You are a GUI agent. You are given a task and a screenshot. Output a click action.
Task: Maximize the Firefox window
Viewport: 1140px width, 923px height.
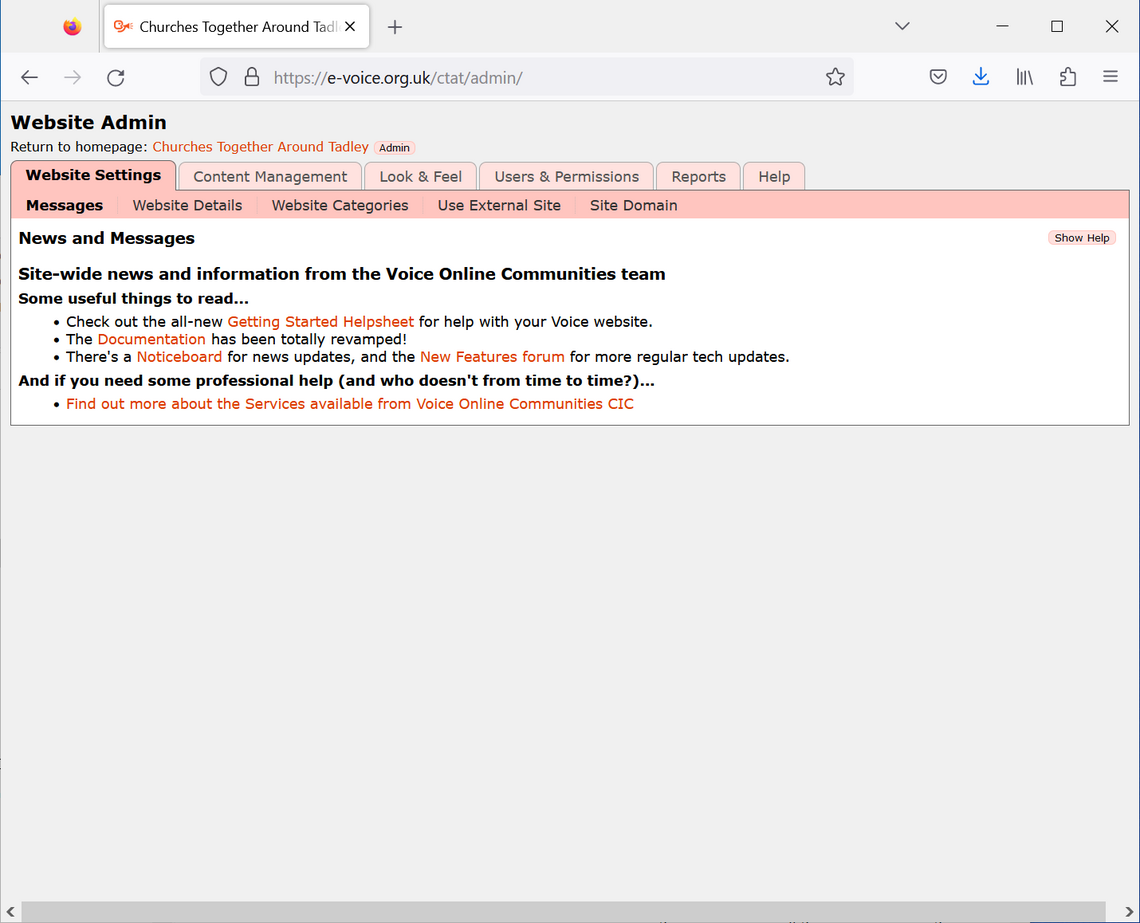(x=1057, y=26)
